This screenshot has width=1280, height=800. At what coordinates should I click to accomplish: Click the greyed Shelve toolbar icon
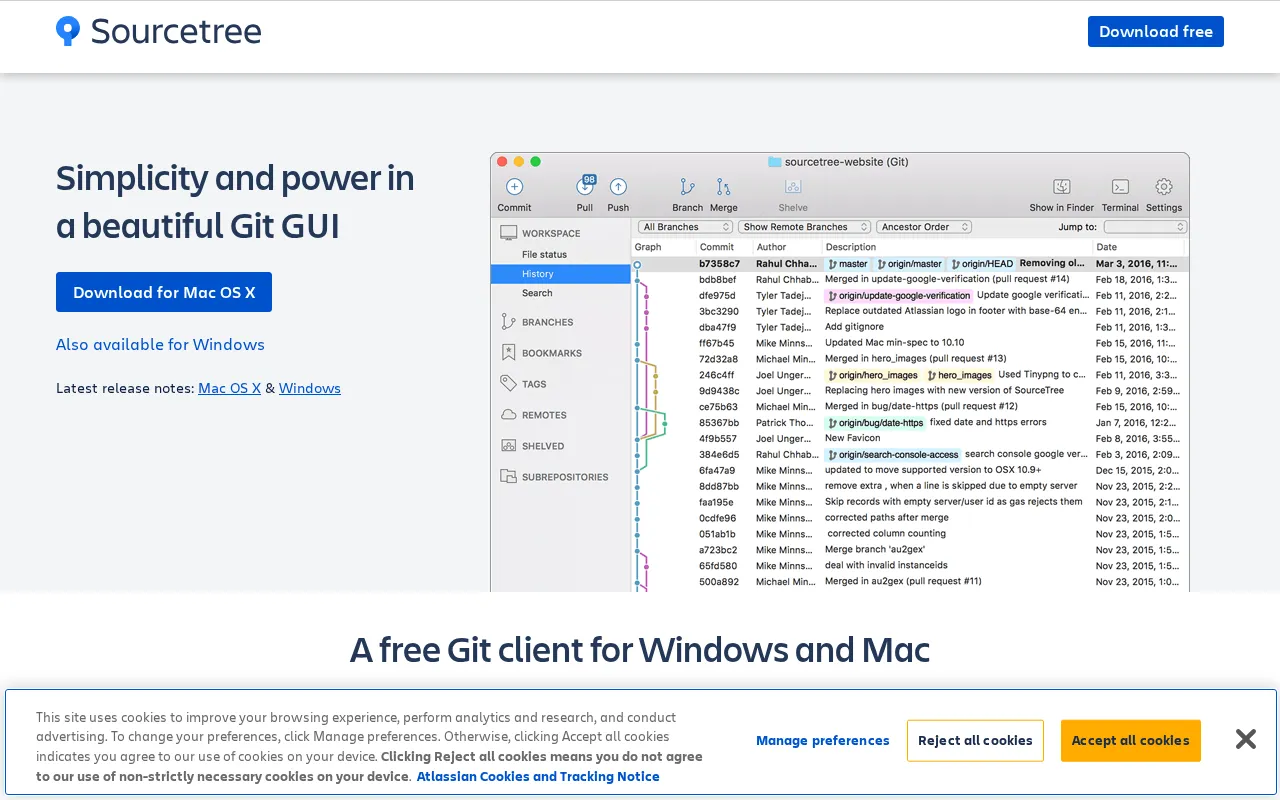coord(793,186)
